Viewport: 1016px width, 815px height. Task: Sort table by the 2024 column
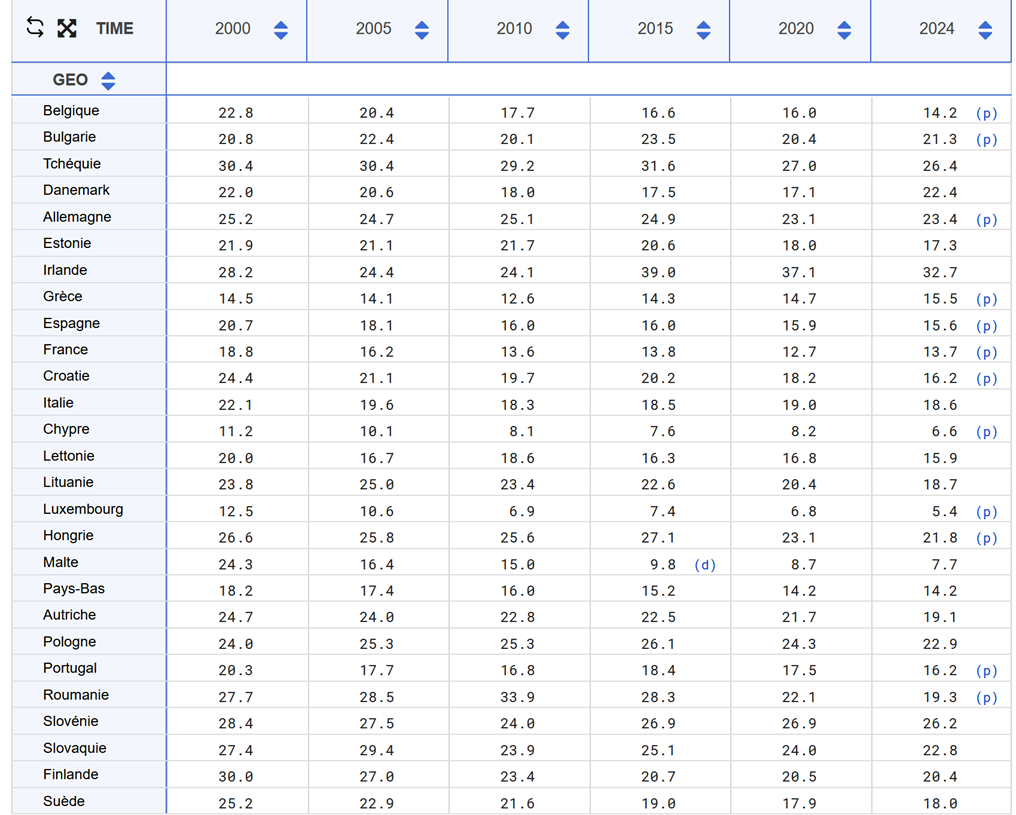point(986,30)
